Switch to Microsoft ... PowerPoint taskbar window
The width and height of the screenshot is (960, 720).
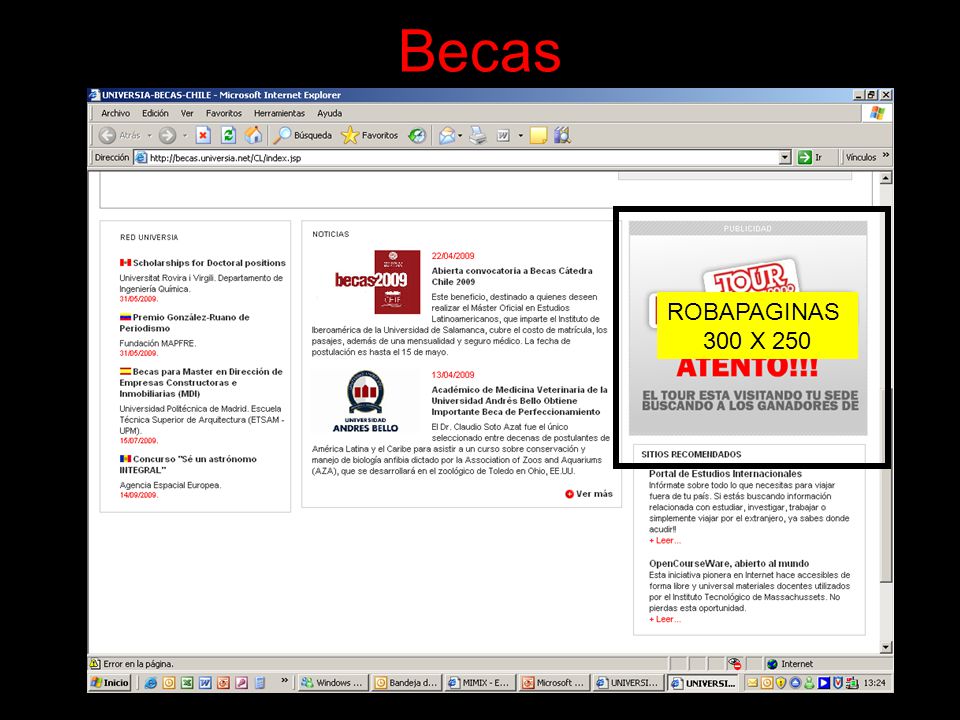click(x=553, y=683)
